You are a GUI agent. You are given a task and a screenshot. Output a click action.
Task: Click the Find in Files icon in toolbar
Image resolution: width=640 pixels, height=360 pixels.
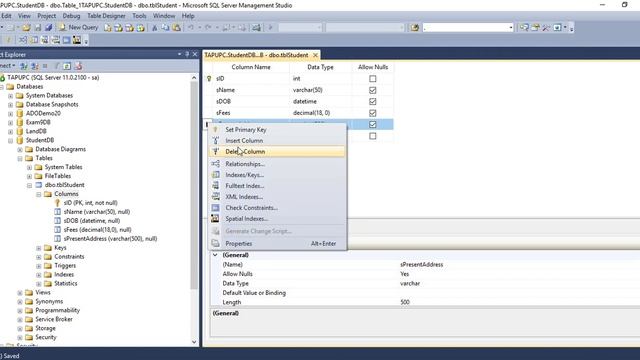[x=415, y=28]
